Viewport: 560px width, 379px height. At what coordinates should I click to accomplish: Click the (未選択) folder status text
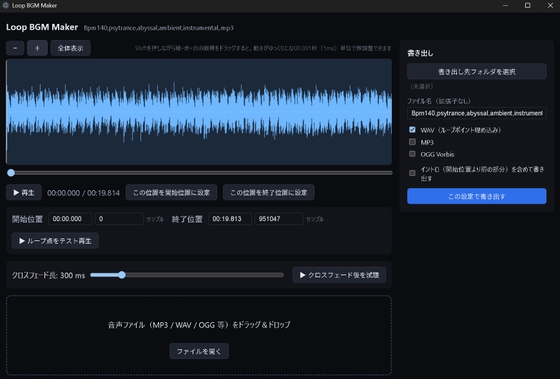[x=421, y=86]
